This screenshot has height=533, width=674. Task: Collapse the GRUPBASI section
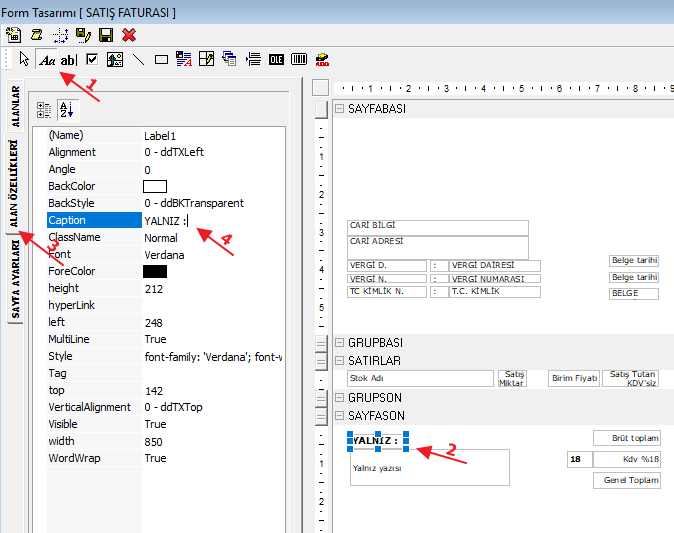pyautogui.click(x=340, y=343)
